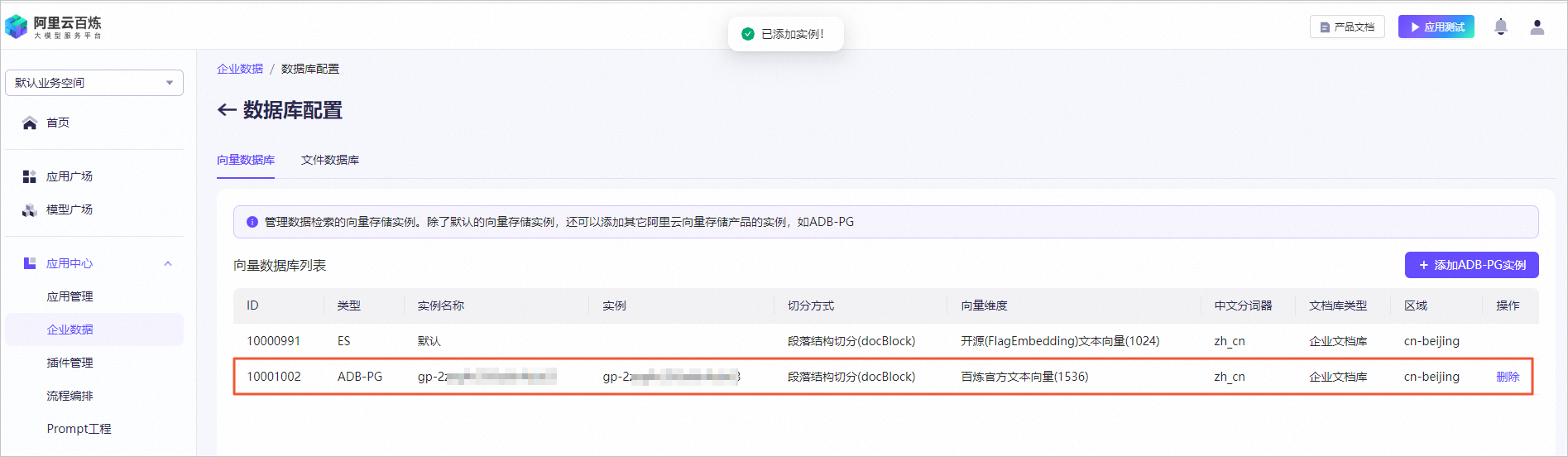
Task: Click 百炼官方文本向量(1536) cell
Action: tap(1024, 377)
